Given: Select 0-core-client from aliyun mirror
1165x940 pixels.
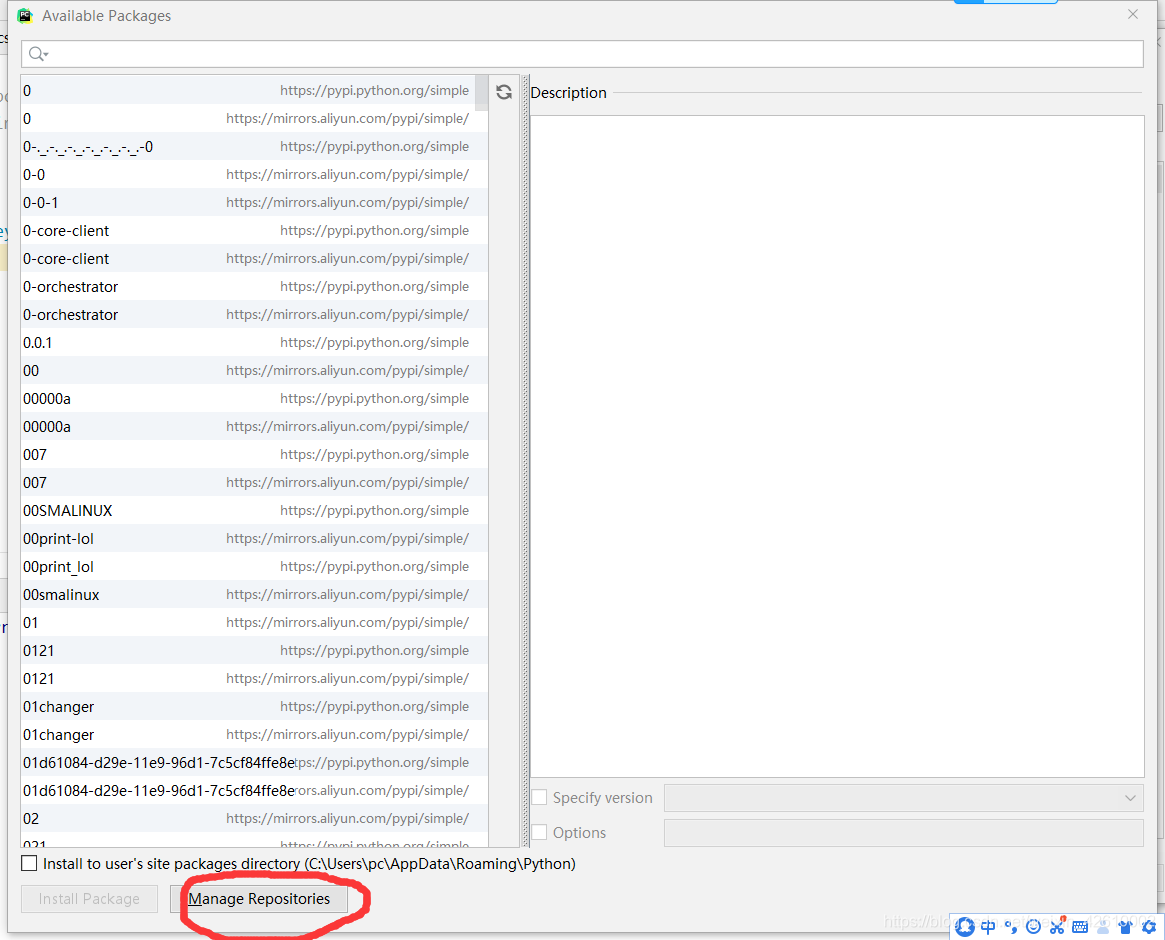Looking at the screenshot, I should coord(254,259).
